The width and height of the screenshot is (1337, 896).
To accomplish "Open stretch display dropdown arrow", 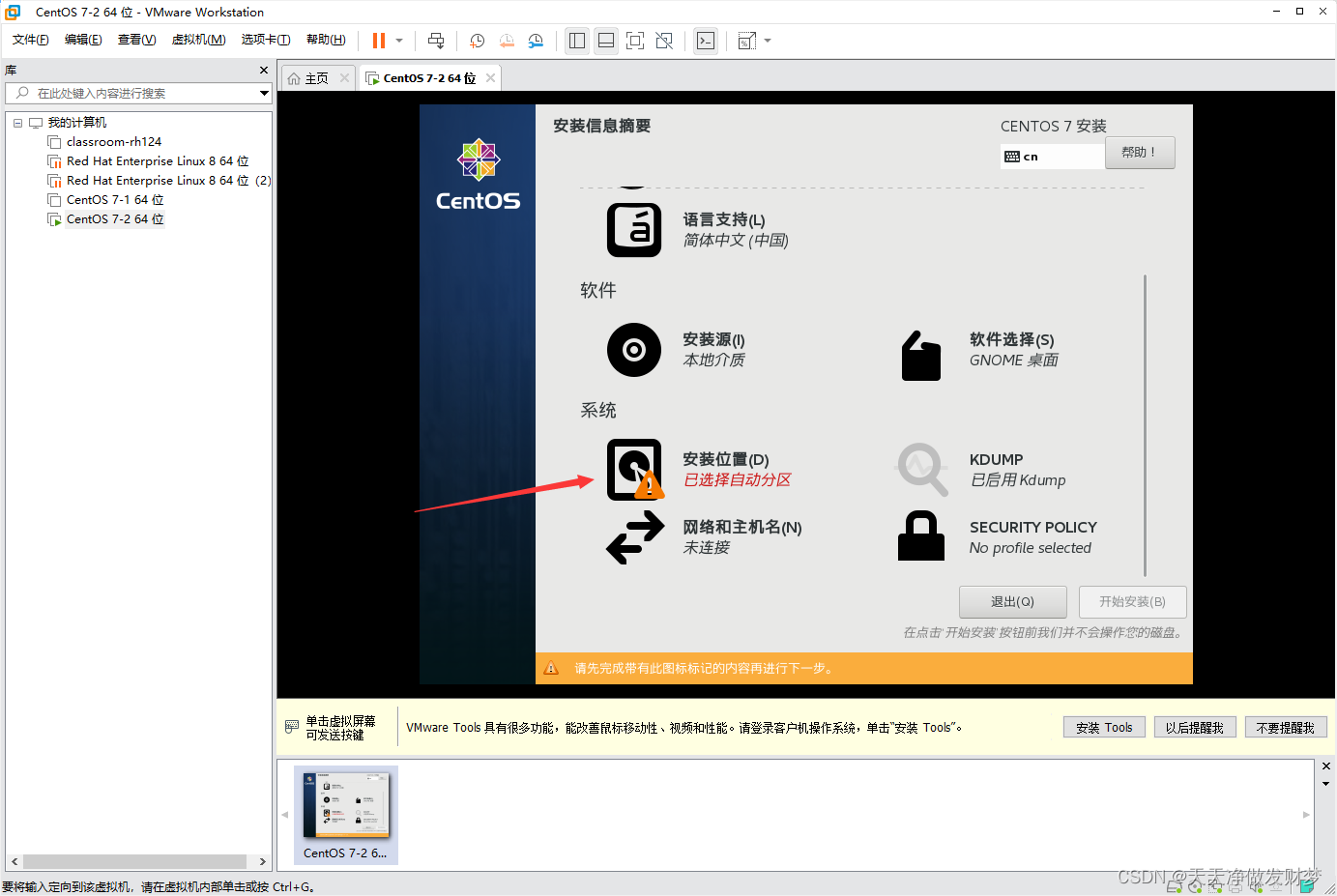I will pos(768,41).
